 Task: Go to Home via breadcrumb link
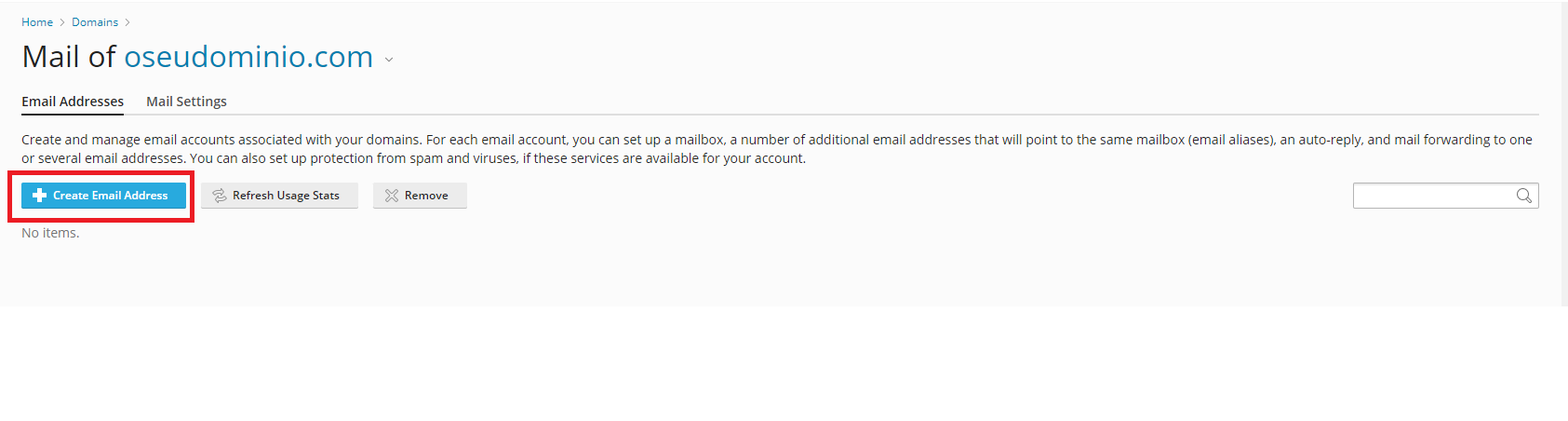(x=37, y=22)
